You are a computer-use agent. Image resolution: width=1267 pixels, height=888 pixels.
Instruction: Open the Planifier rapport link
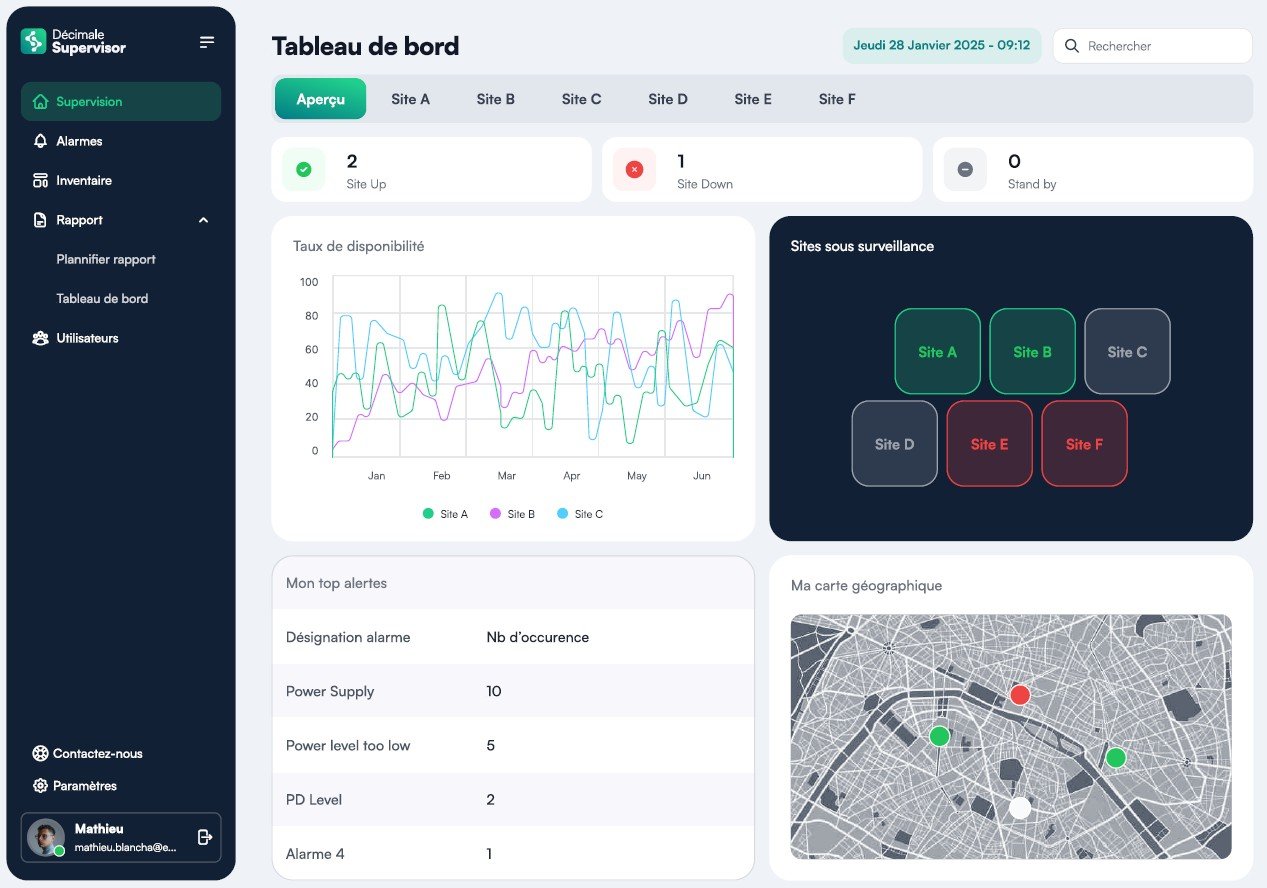(106, 259)
